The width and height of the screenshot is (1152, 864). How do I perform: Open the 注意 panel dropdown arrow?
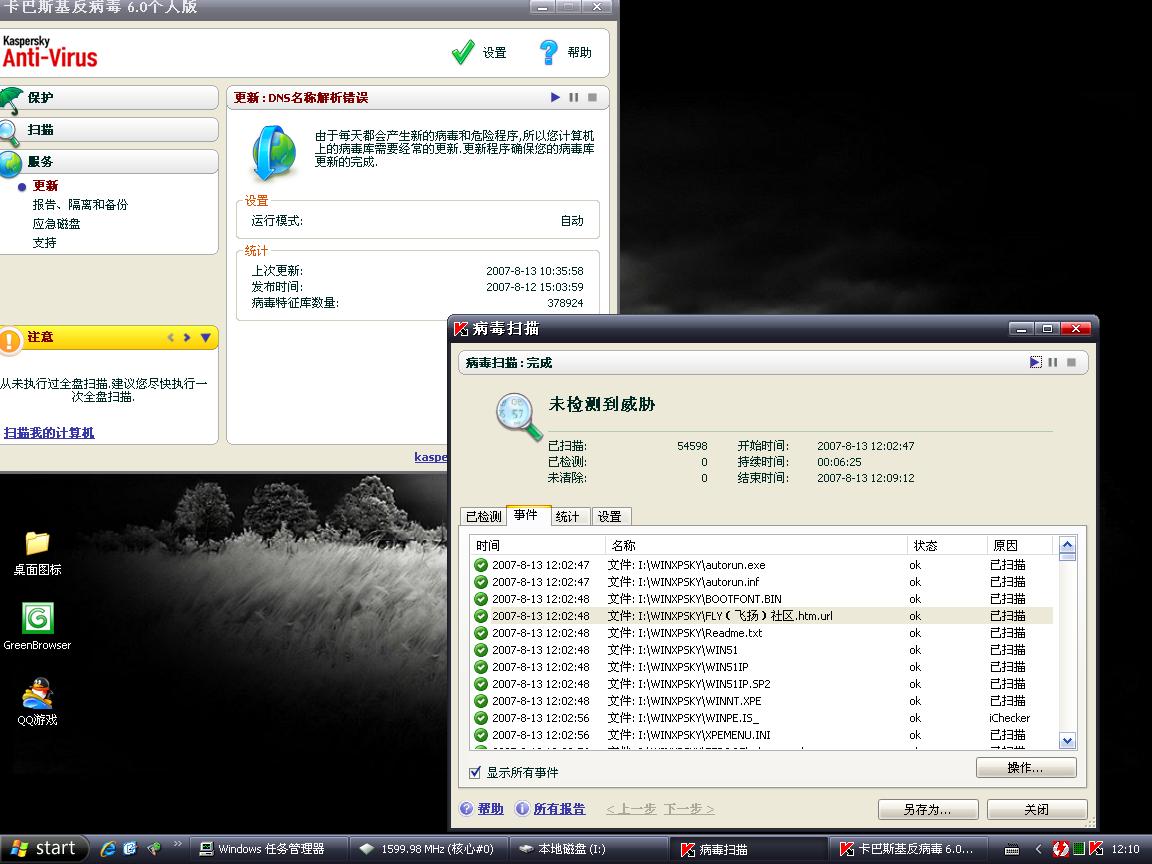coord(206,337)
